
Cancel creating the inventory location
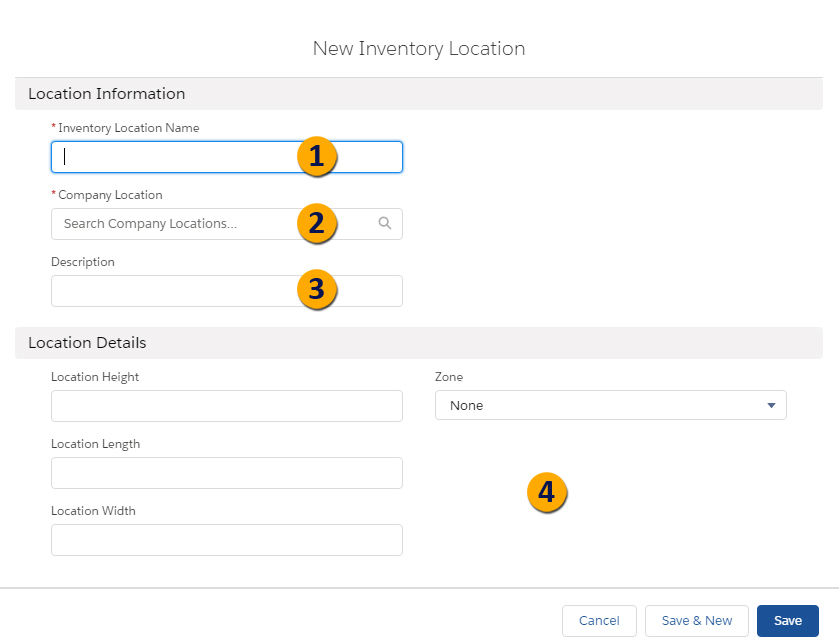(x=599, y=620)
